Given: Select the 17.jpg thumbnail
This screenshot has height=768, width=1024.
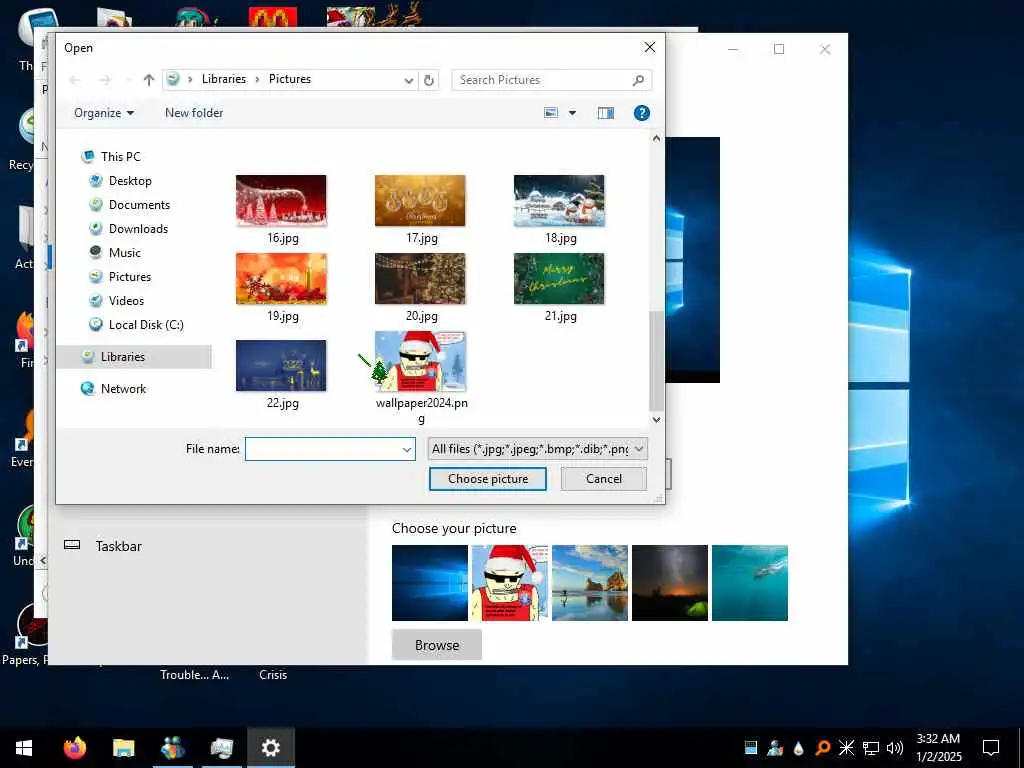Looking at the screenshot, I should click(420, 200).
